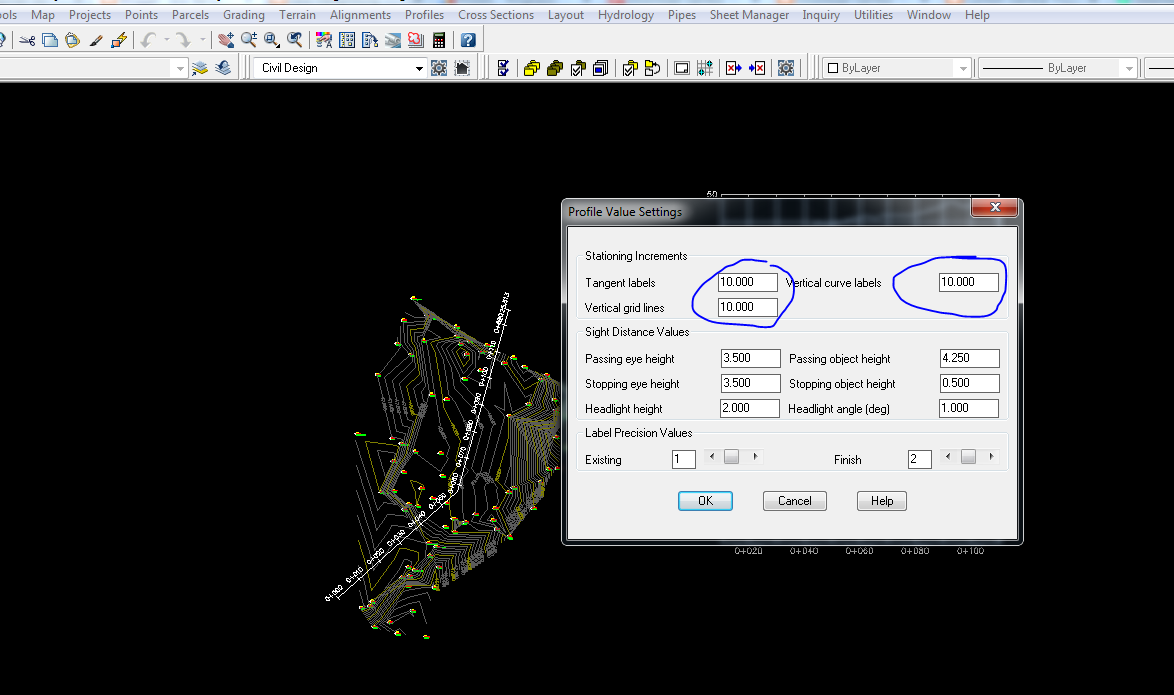The image size is (1174, 695).
Task: Expand the ByLayer linetype dropdown
Action: pos(1128,67)
